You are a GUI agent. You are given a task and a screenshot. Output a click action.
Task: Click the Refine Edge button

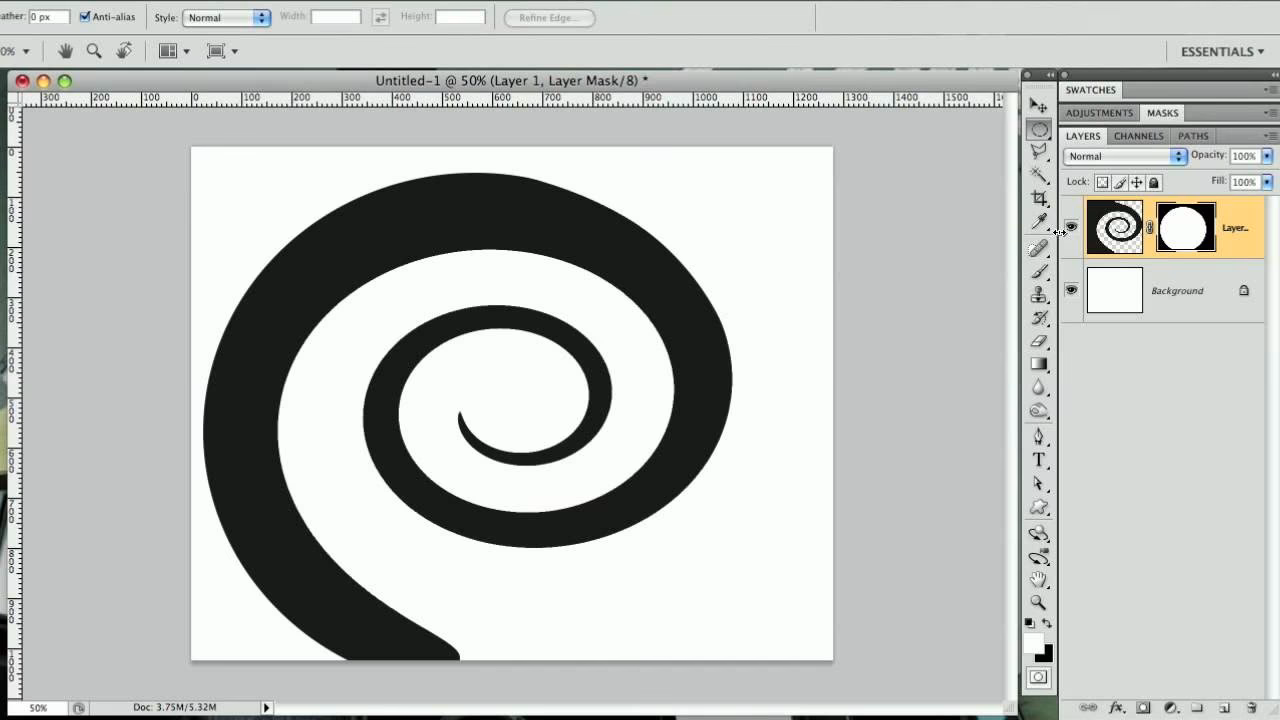[548, 17]
